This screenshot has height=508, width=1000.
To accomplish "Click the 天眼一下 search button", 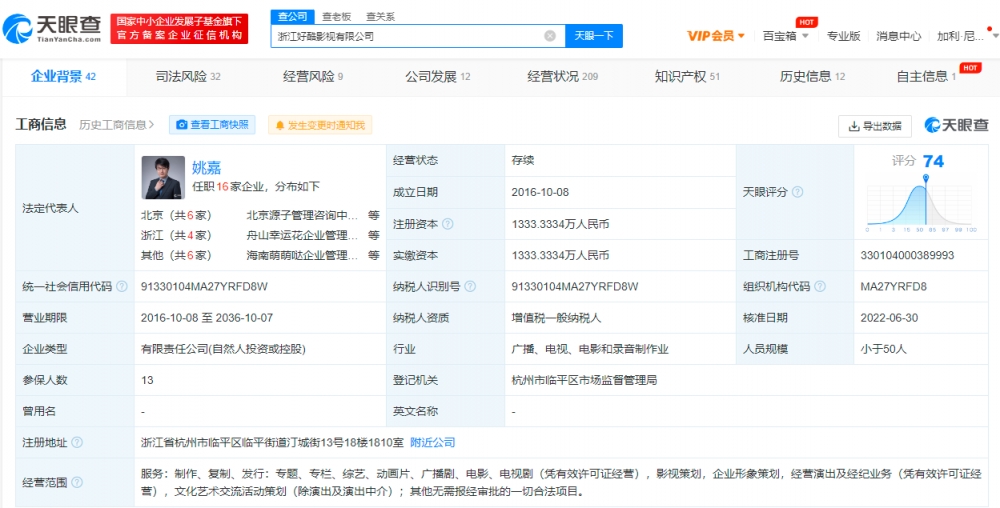I will (x=594, y=36).
